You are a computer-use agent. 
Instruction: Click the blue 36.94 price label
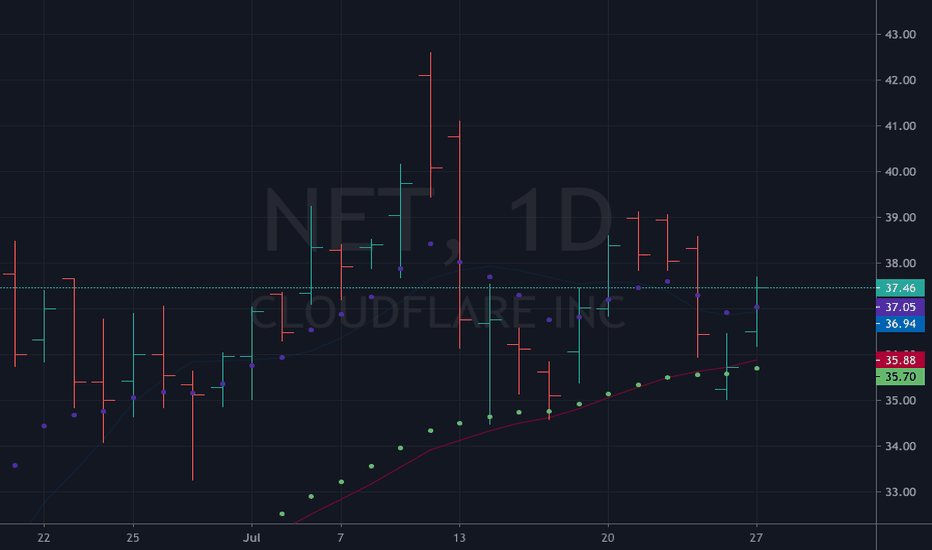click(900, 324)
